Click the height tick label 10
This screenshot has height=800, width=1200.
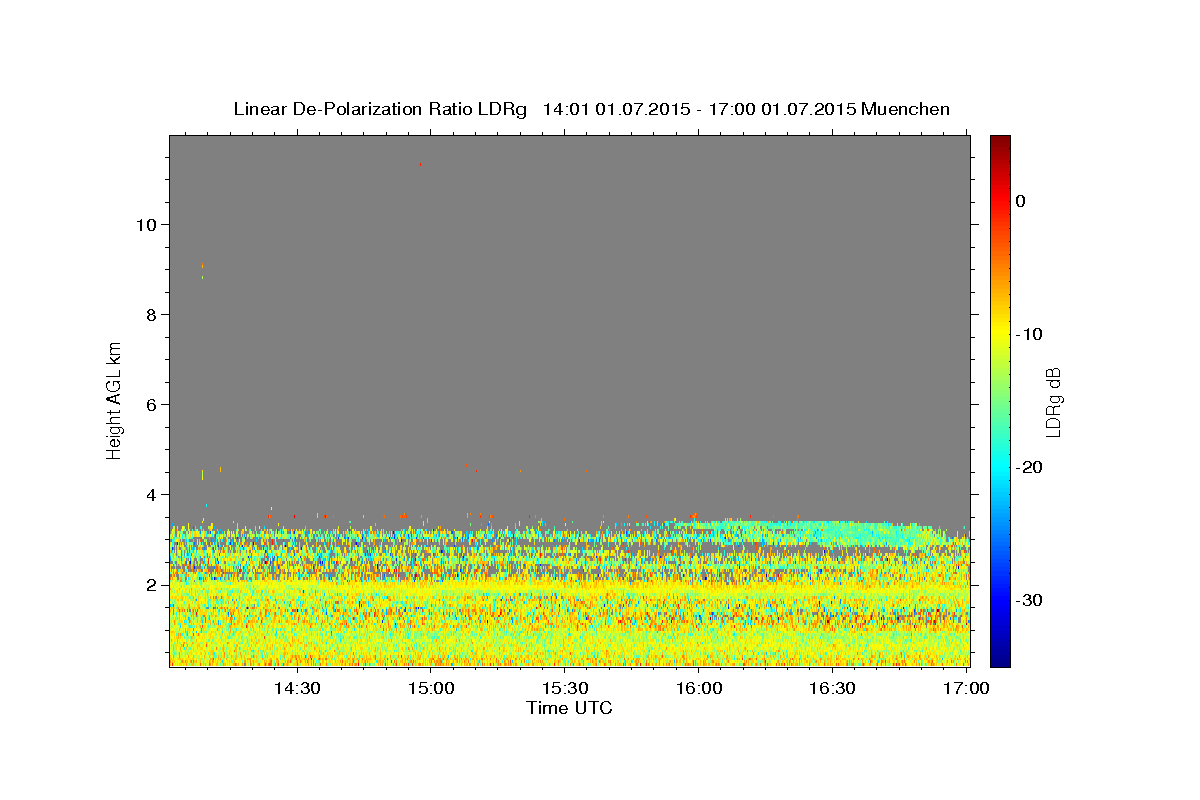147,225
